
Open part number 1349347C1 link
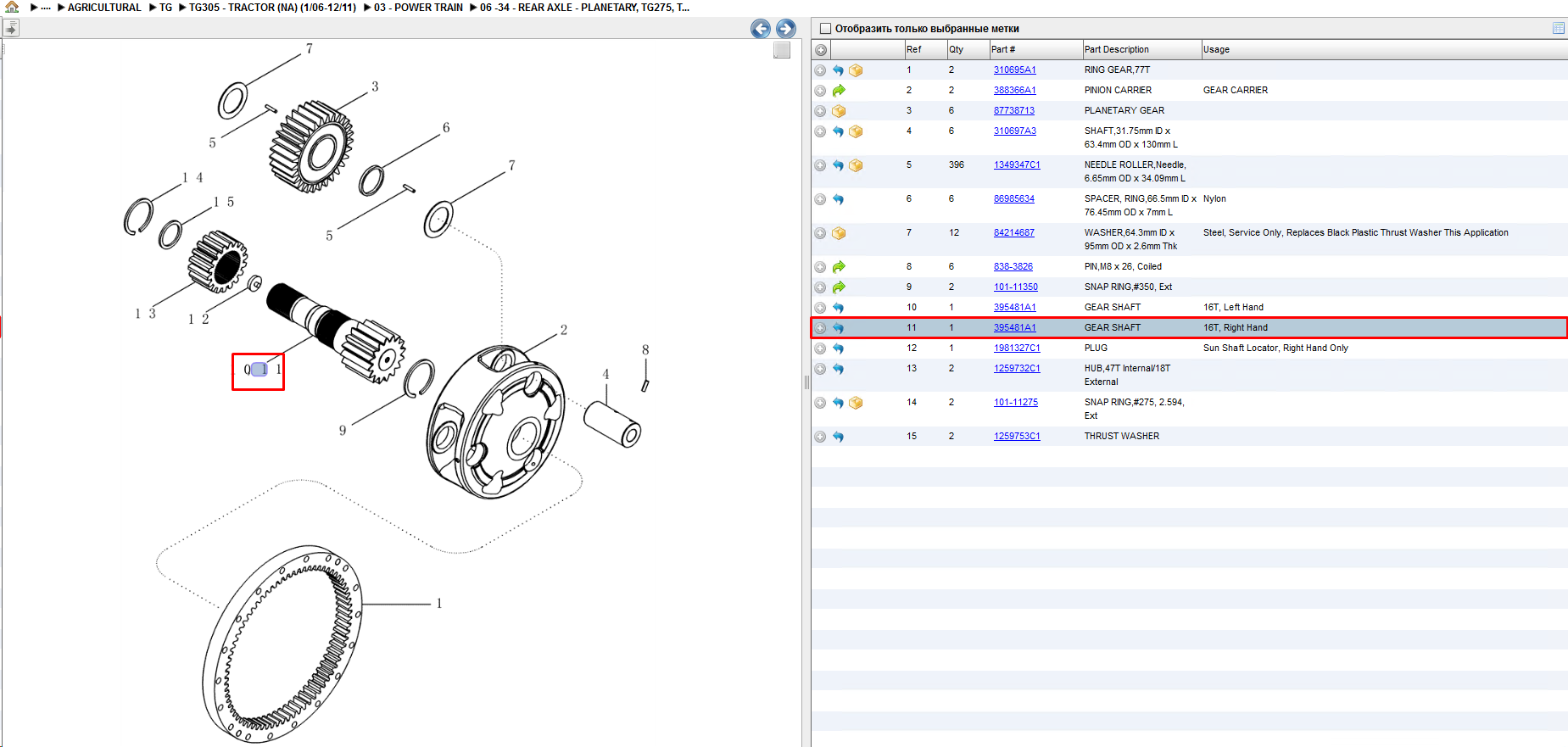click(1017, 165)
